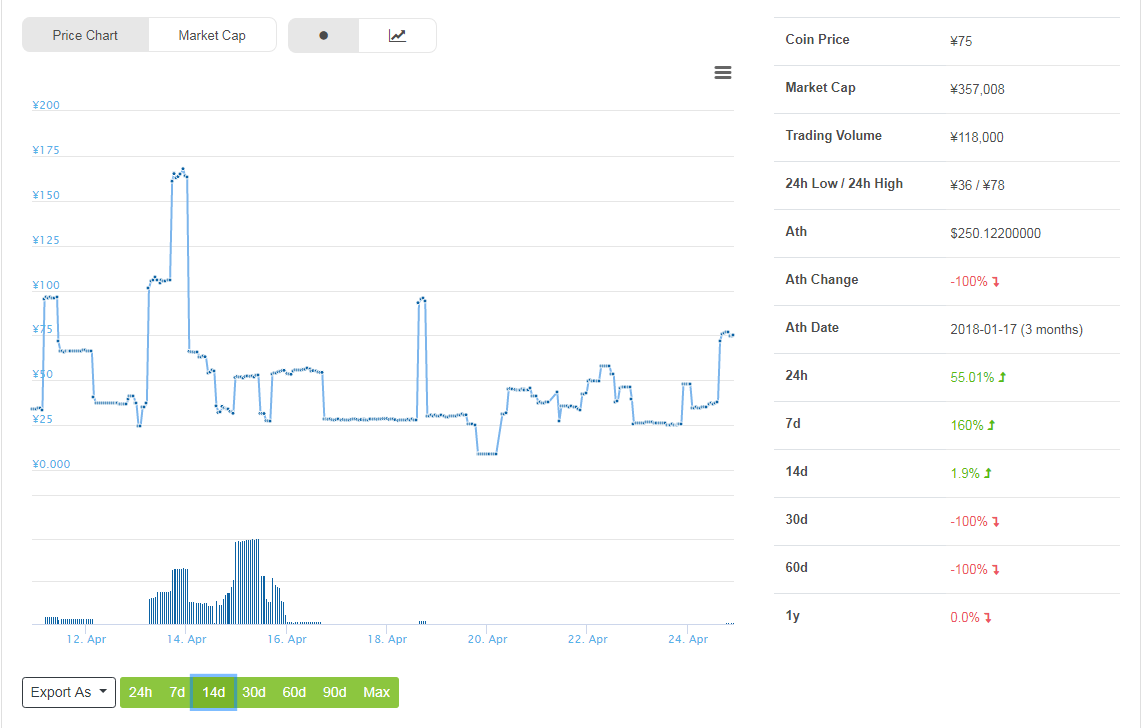Screen dimensions: 1147x728
Task: Select the Market Cap tab
Action: (212, 35)
